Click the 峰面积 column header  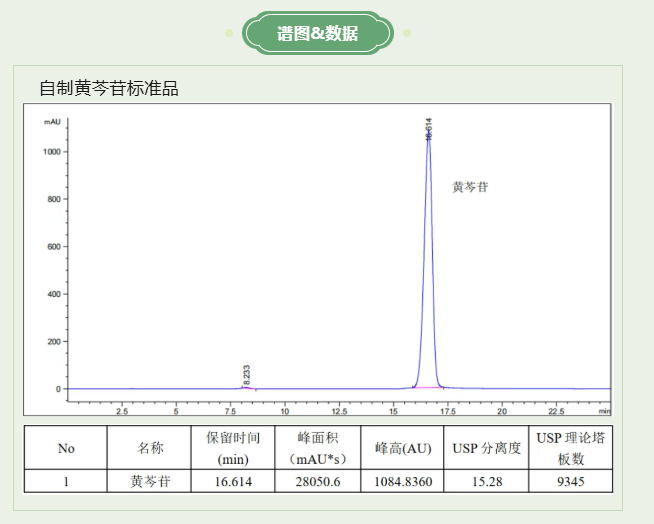point(318,448)
